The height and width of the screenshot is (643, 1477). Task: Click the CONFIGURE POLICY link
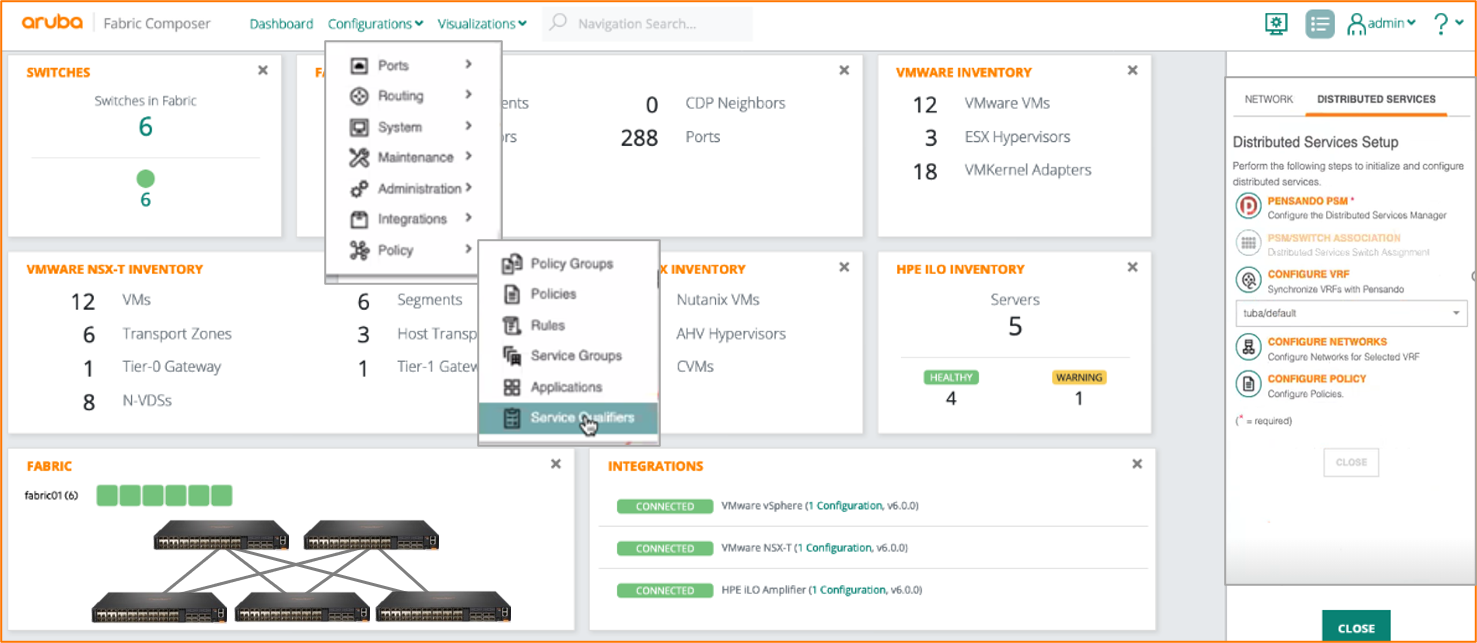(x=1317, y=379)
